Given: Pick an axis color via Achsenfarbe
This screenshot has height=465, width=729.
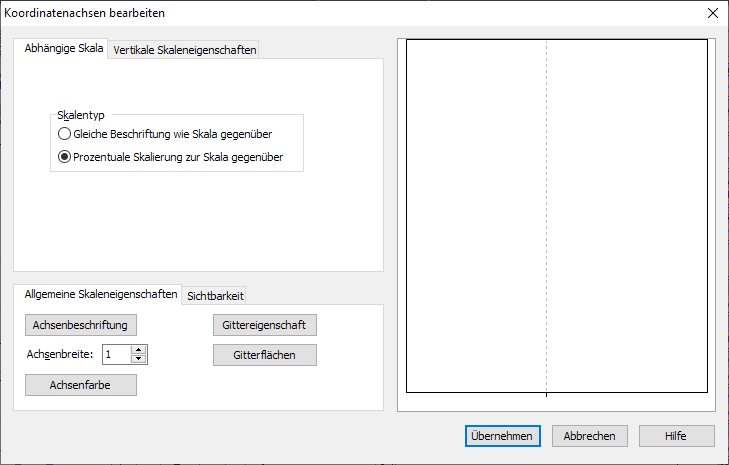Looking at the screenshot, I should [x=80, y=385].
